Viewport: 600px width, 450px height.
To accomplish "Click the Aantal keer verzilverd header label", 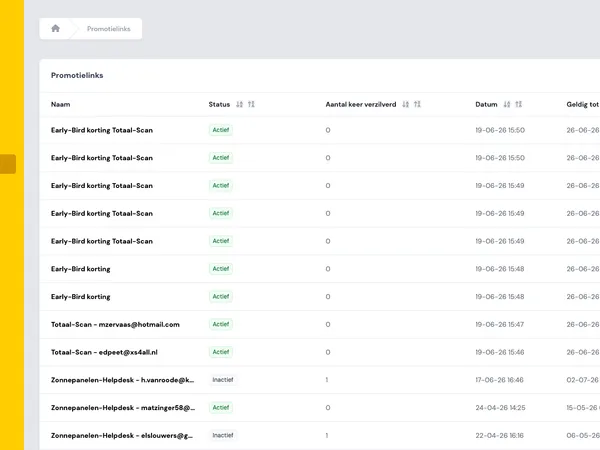I will [x=361, y=104].
